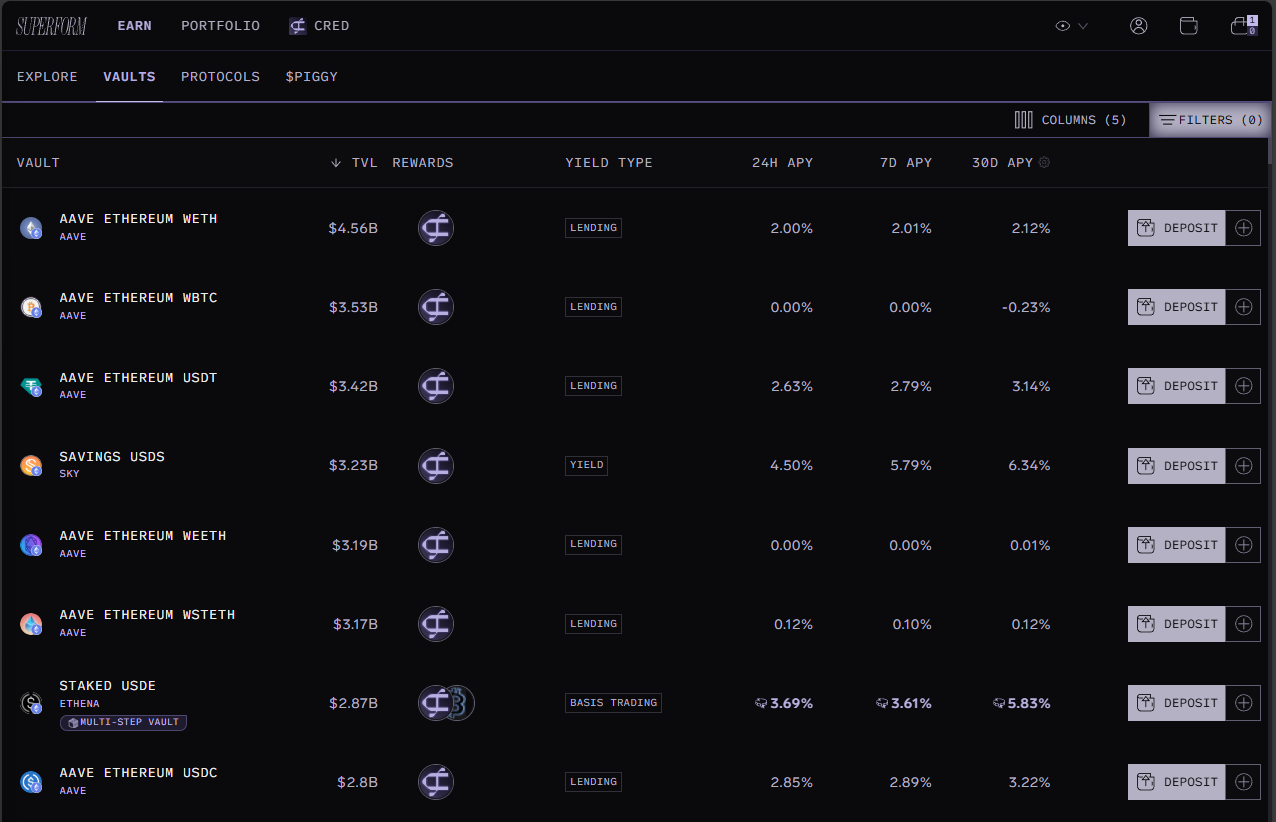Screen dimensions: 1276x822
Task: Deposit into Aave Ethereum WBTC vault
Action: tap(1177, 307)
